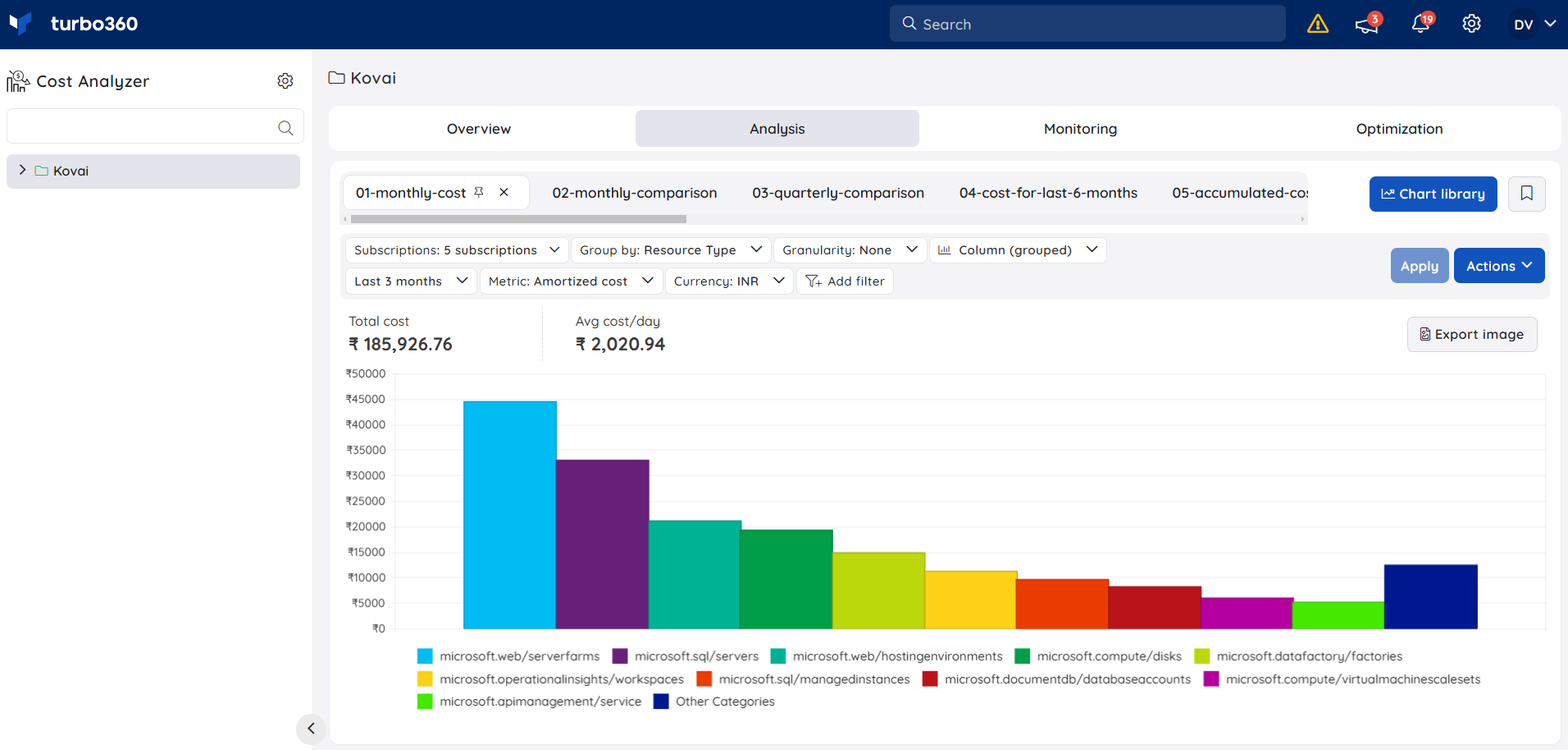Open the Group by: Resource Type dropdown
The image size is (1568, 750).
tap(671, 250)
